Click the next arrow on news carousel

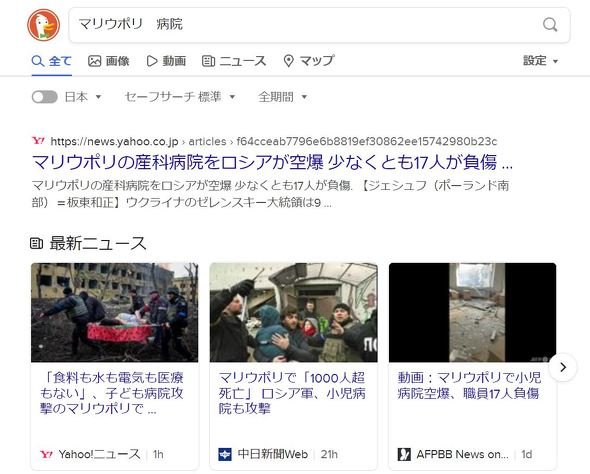(563, 367)
